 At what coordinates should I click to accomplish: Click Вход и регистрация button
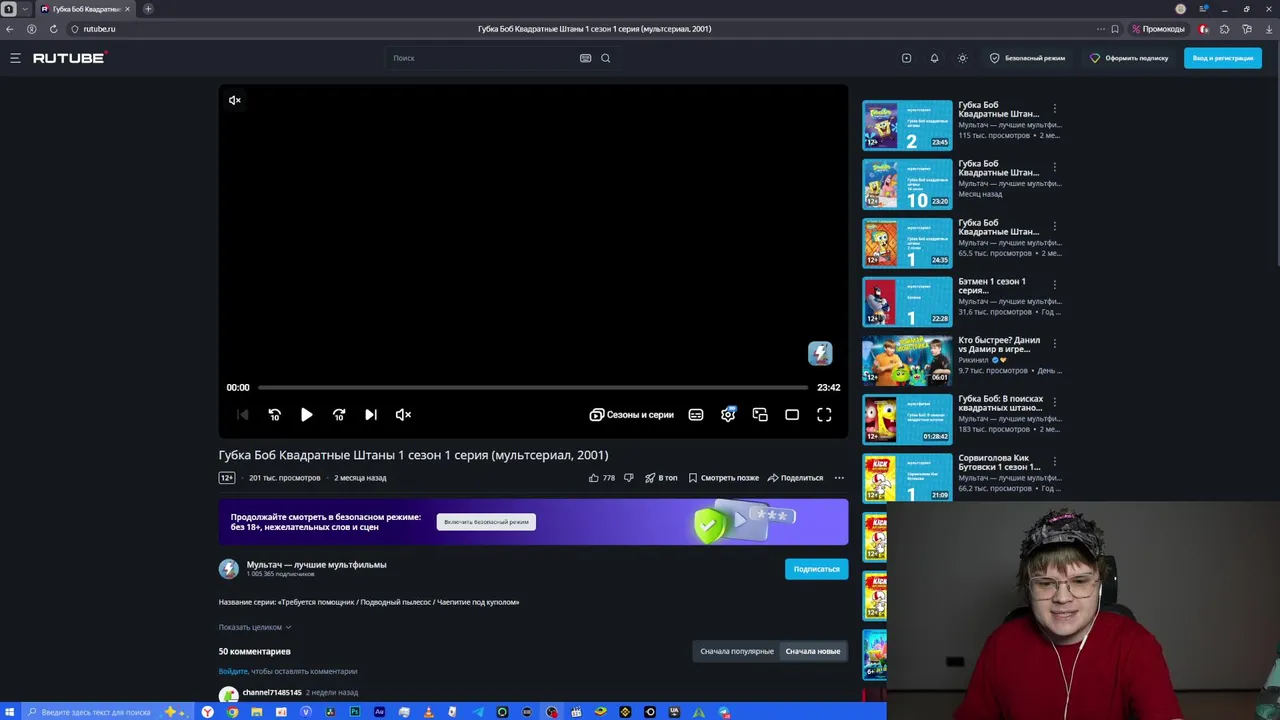click(x=1222, y=58)
